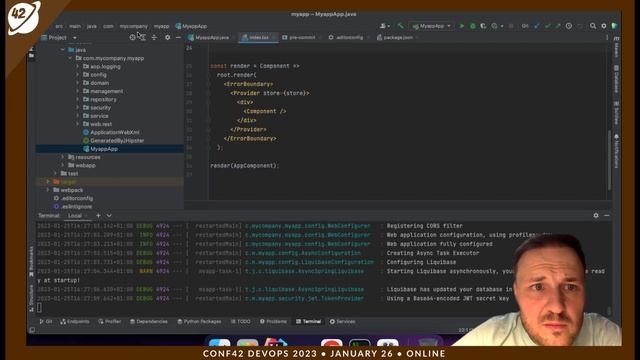Click the Git commit checkmark icon
This screenshot has height=360, width=640.
coord(547,26)
